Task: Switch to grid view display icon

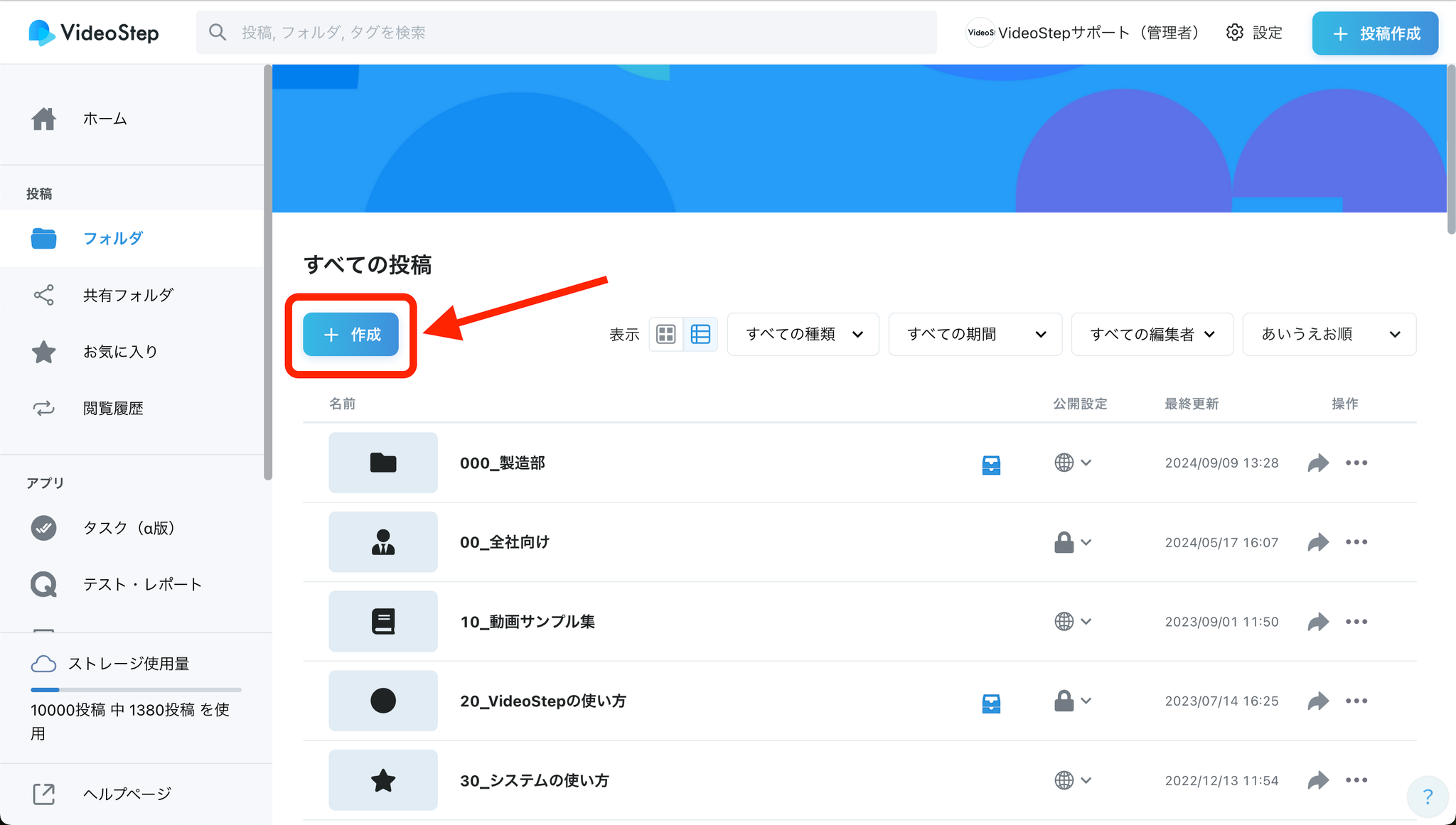Action: (x=666, y=334)
